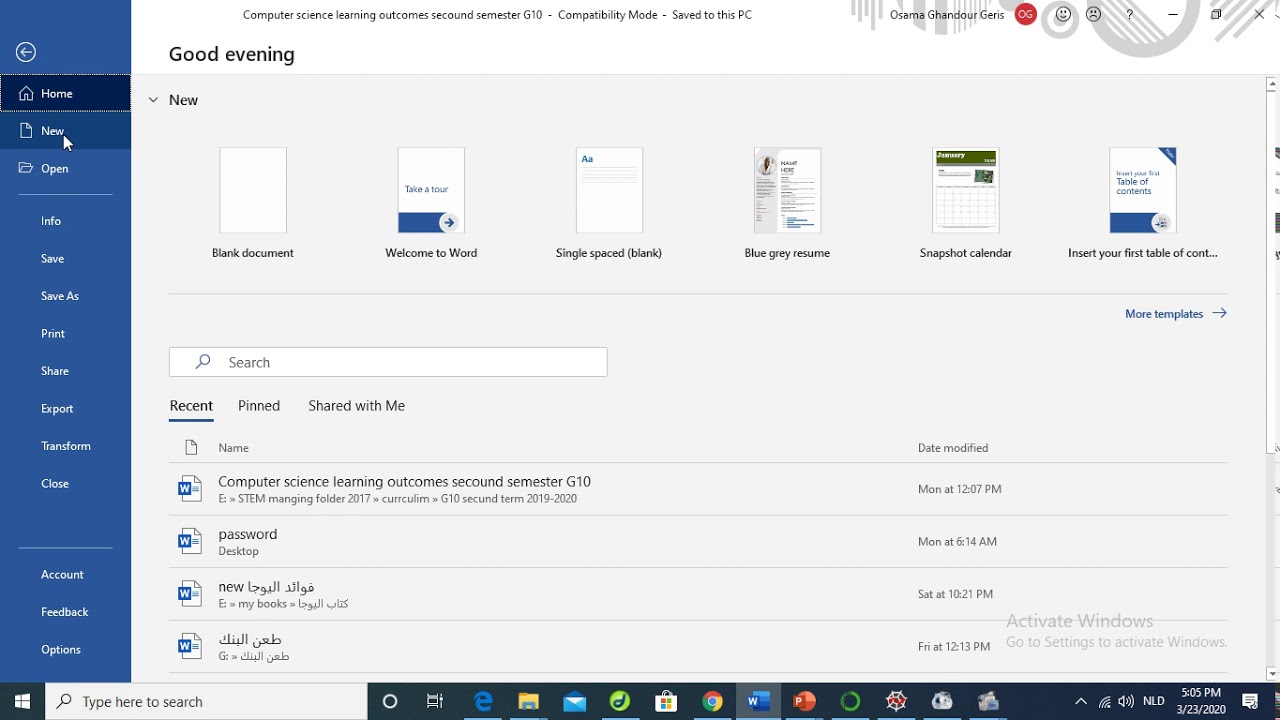The height and width of the screenshot is (720, 1280).
Task: Launch Microsoft Edge from taskbar
Action: 483,701
